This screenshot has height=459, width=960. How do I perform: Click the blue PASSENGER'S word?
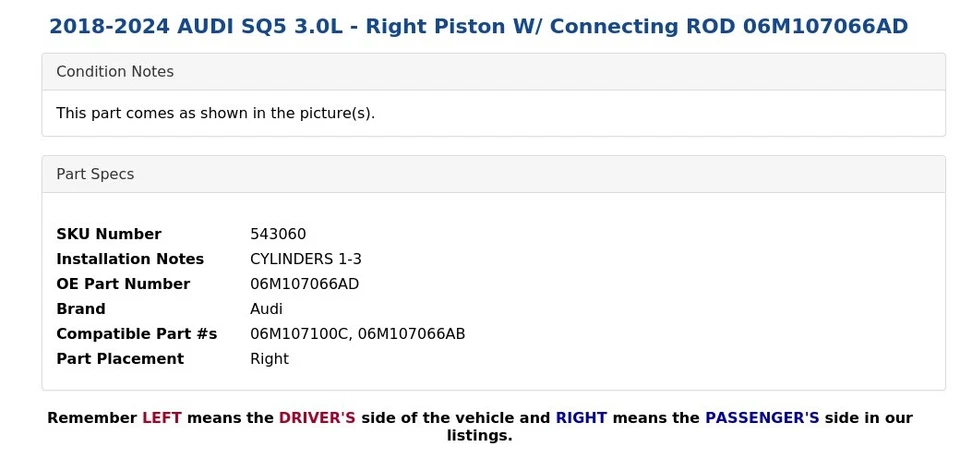point(762,418)
